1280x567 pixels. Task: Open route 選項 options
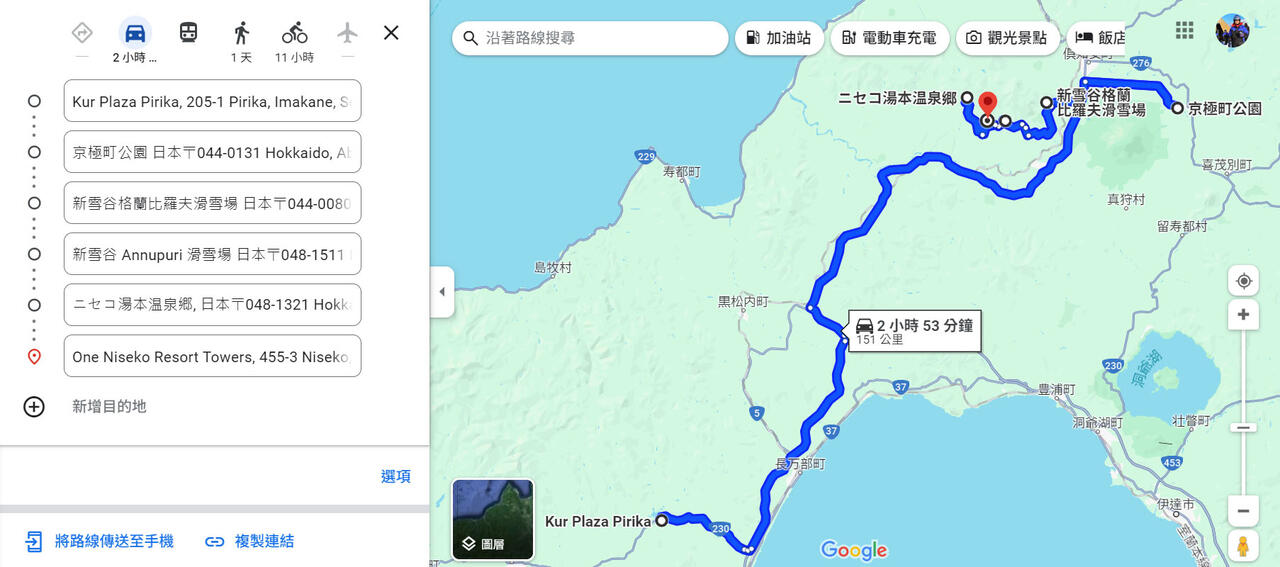pos(396,477)
